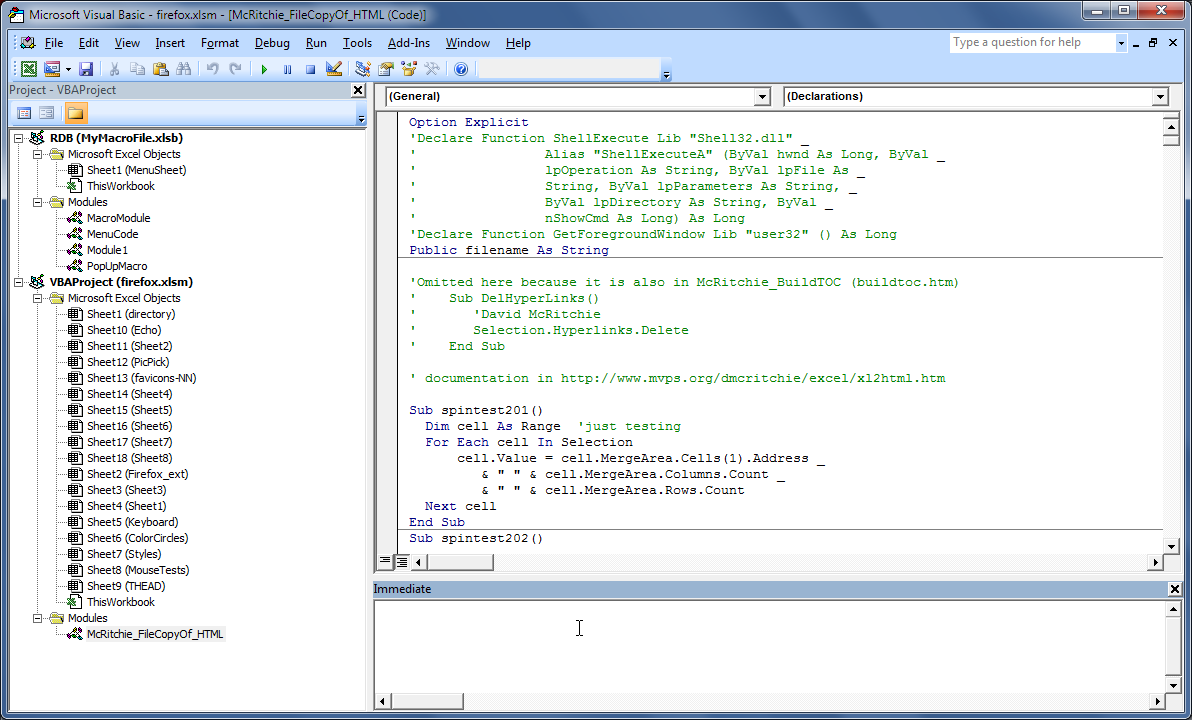The image size is (1192, 720).
Task: Click inside the Immediate window text area
Action: point(769,645)
